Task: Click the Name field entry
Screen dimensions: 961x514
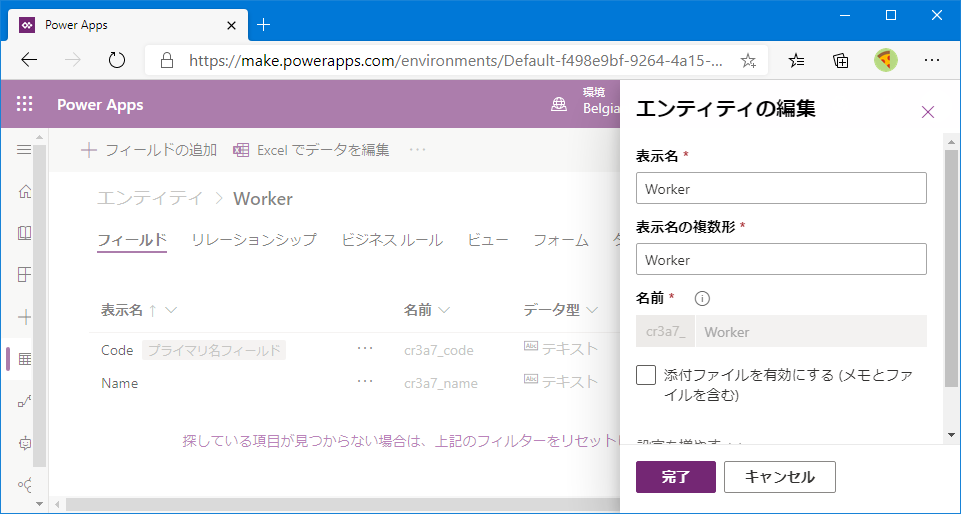Action: tap(120, 384)
